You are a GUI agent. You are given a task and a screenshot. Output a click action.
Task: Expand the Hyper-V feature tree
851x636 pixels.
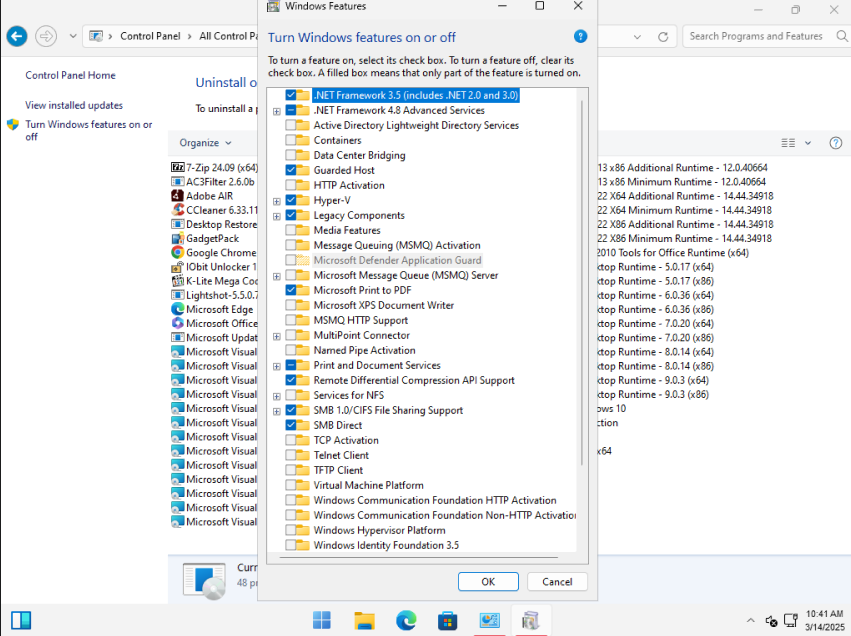[277, 201]
